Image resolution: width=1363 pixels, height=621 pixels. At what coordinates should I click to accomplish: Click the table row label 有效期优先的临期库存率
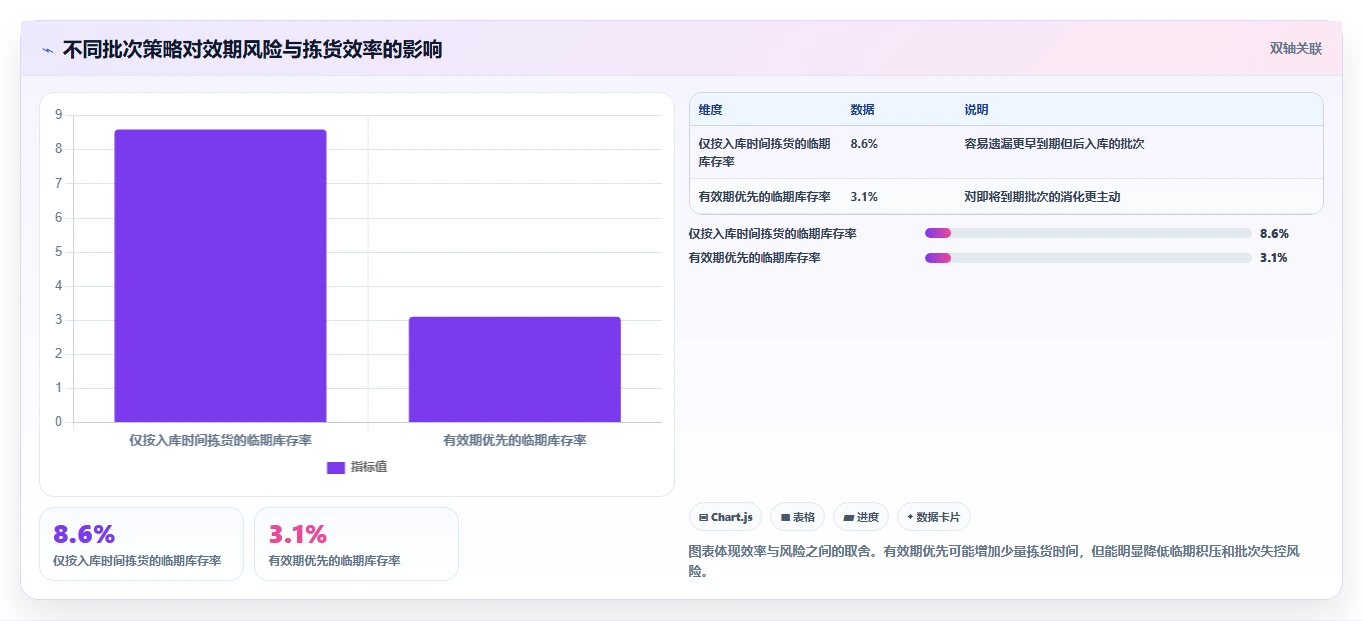pyautogui.click(x=764, y=197)
